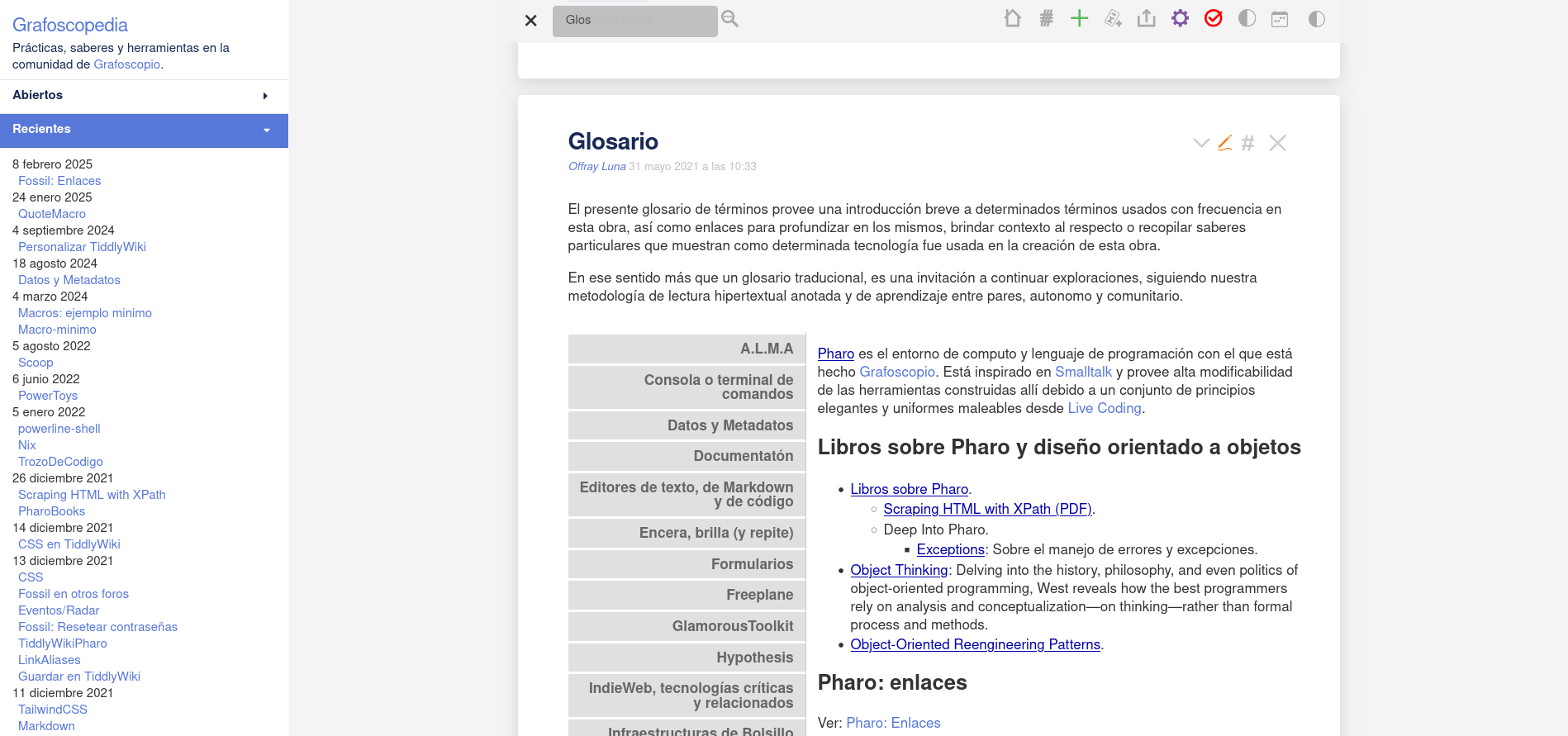Open Macro-minimo in recent list

click(57, 330)
